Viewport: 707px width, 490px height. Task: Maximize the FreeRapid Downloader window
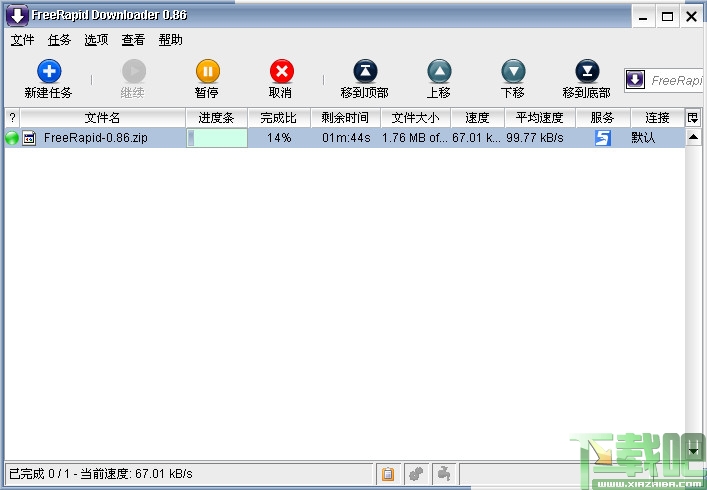(667, 17)
